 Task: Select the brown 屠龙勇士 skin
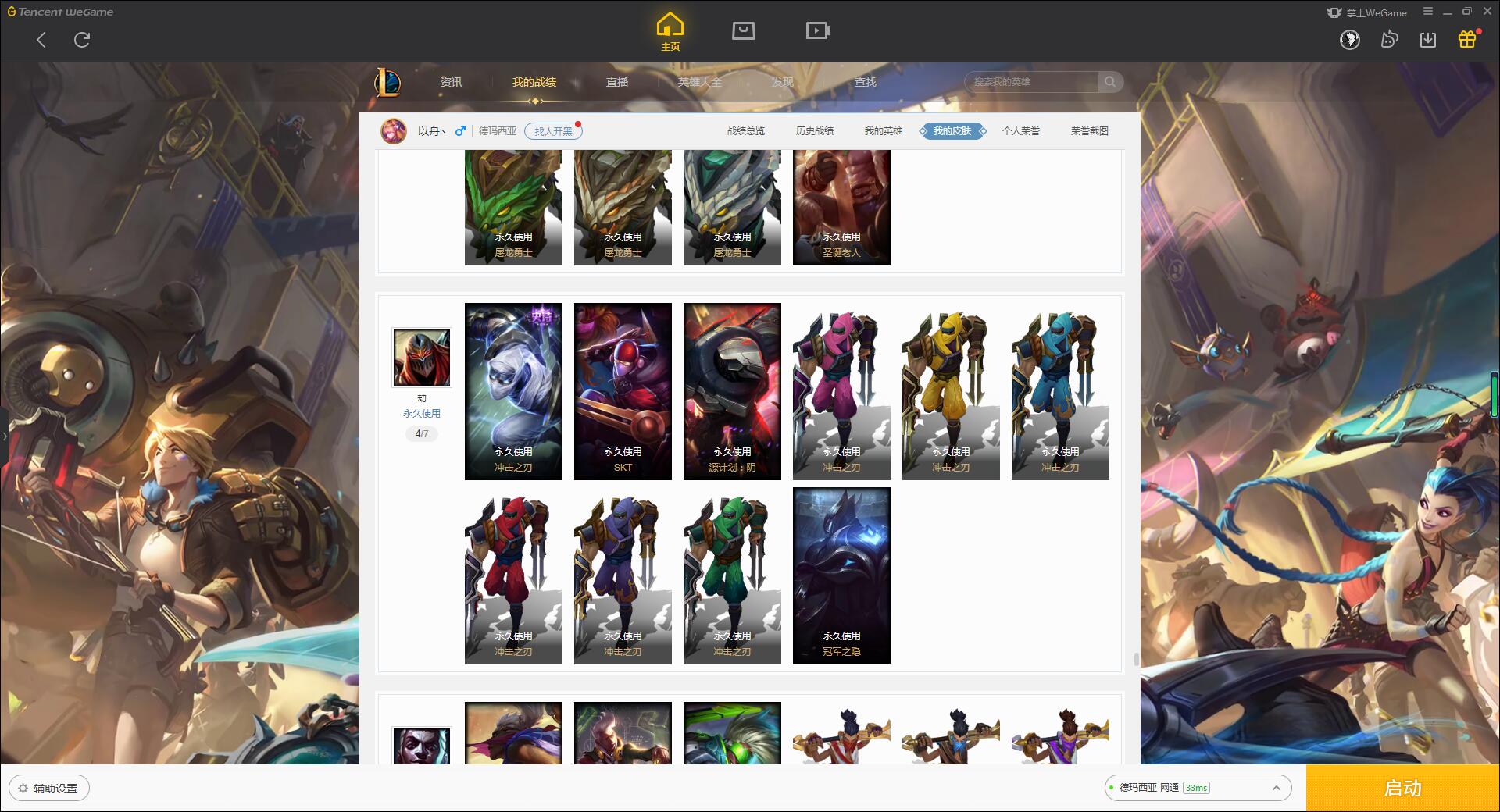(x=623, y=208)
